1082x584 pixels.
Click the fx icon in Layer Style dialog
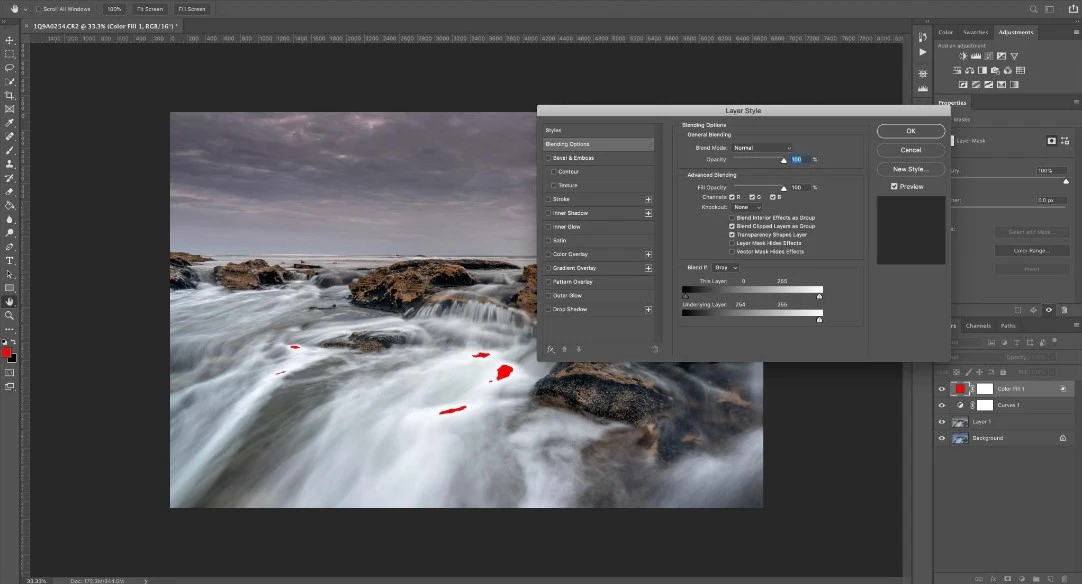pyautogui.click(x=550, y=349)
